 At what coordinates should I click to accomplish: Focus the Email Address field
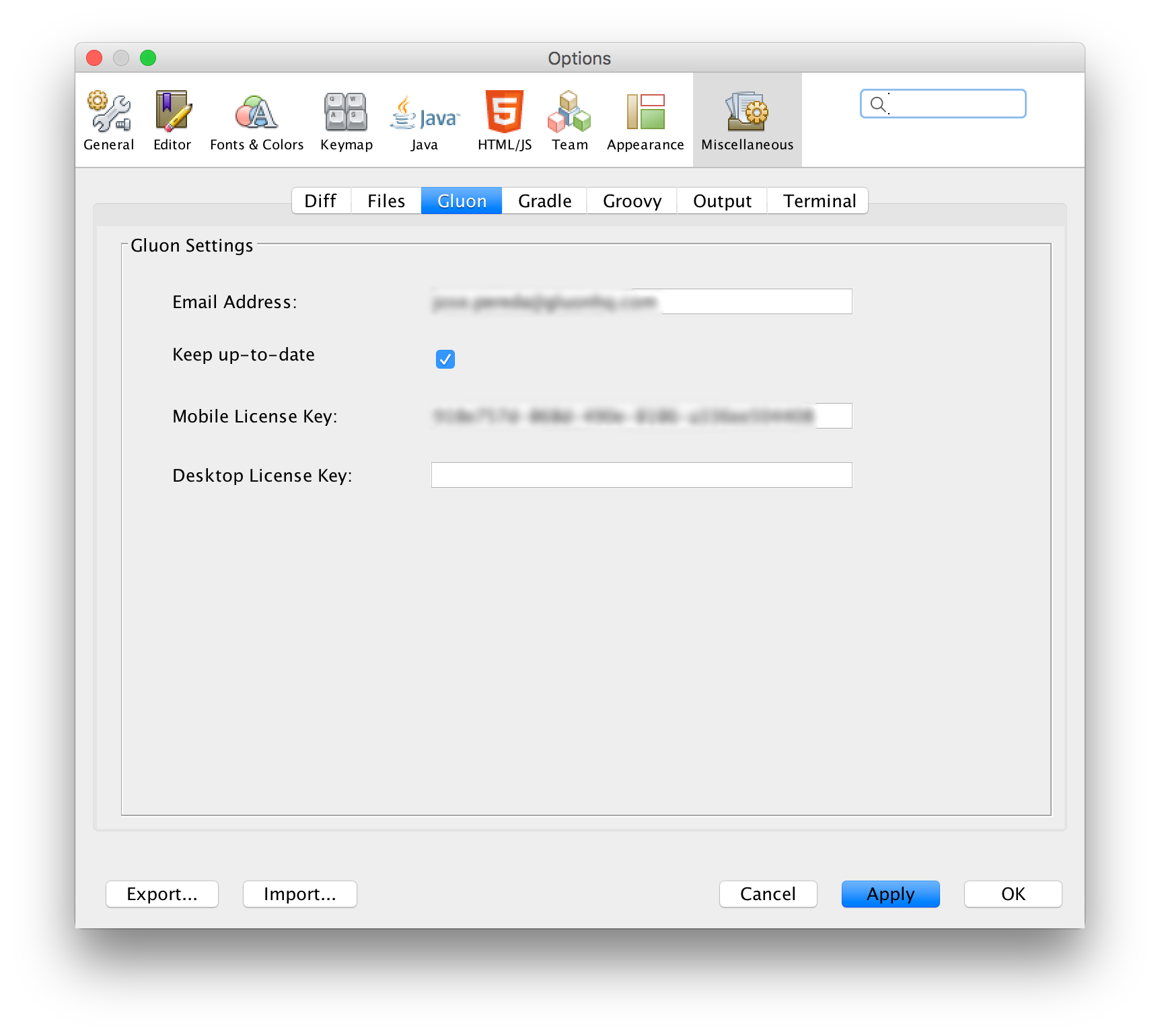click(642, 301)
